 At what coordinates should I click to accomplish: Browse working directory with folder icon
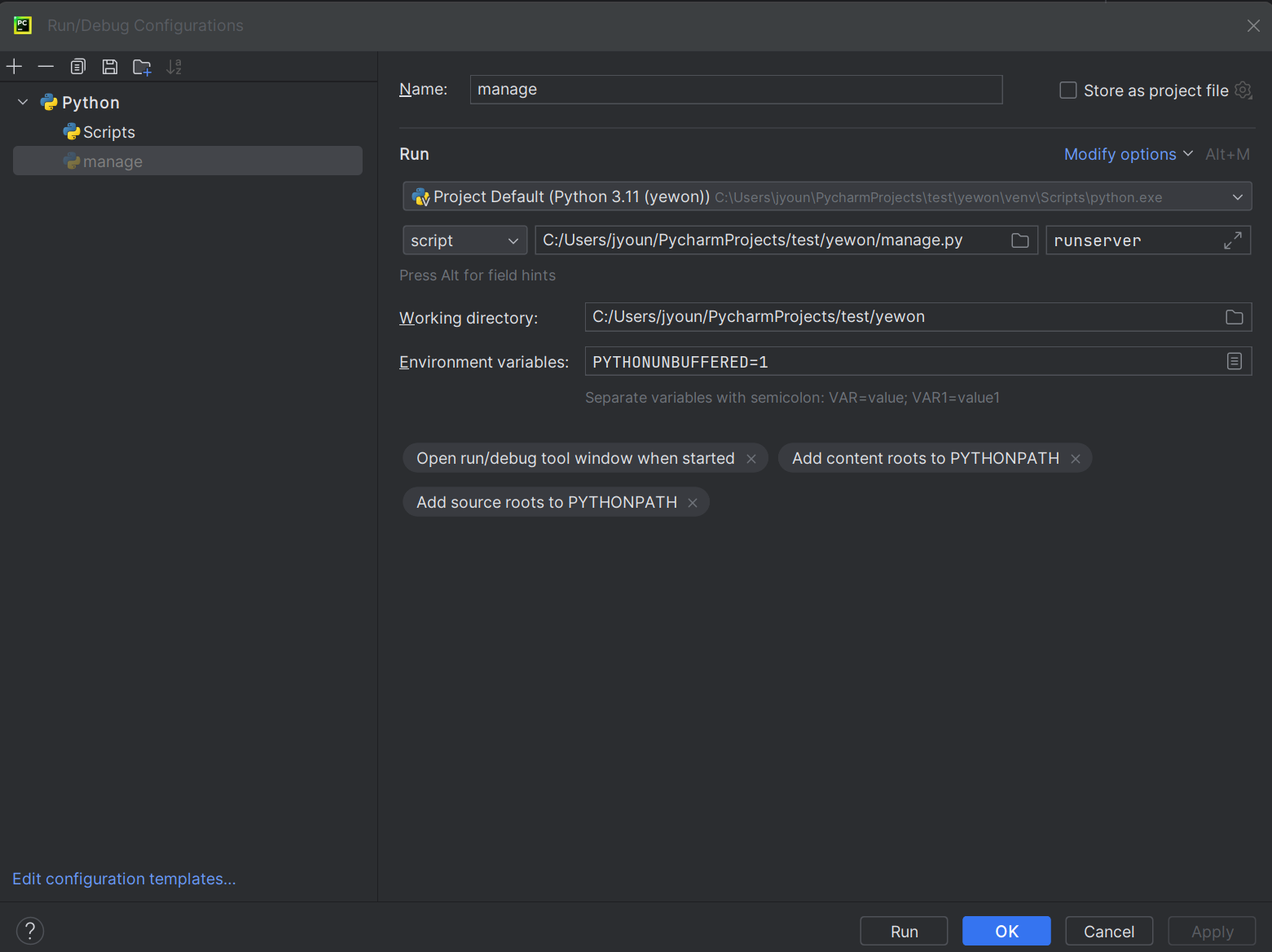(1234, 317)
